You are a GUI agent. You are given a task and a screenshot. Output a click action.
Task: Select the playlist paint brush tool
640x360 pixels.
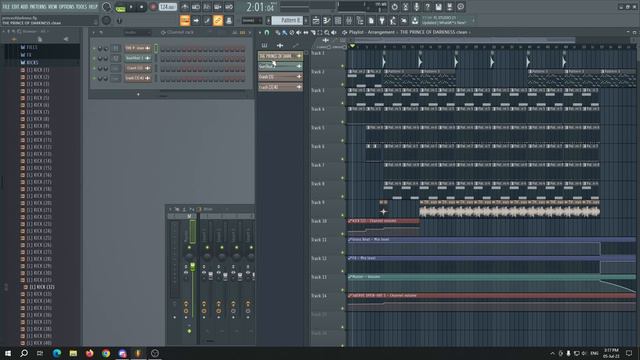[x=284, y=32]
